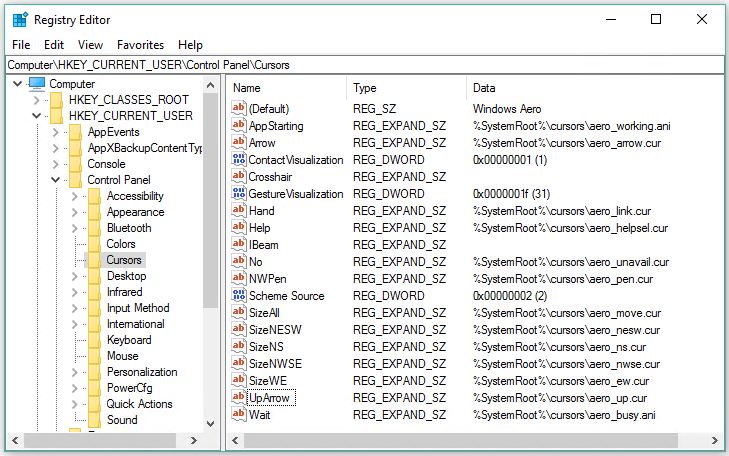This screenshot has height=456, width=729.
Task: Click the string icon beside SizeNS
Action: tap(239, 346)
